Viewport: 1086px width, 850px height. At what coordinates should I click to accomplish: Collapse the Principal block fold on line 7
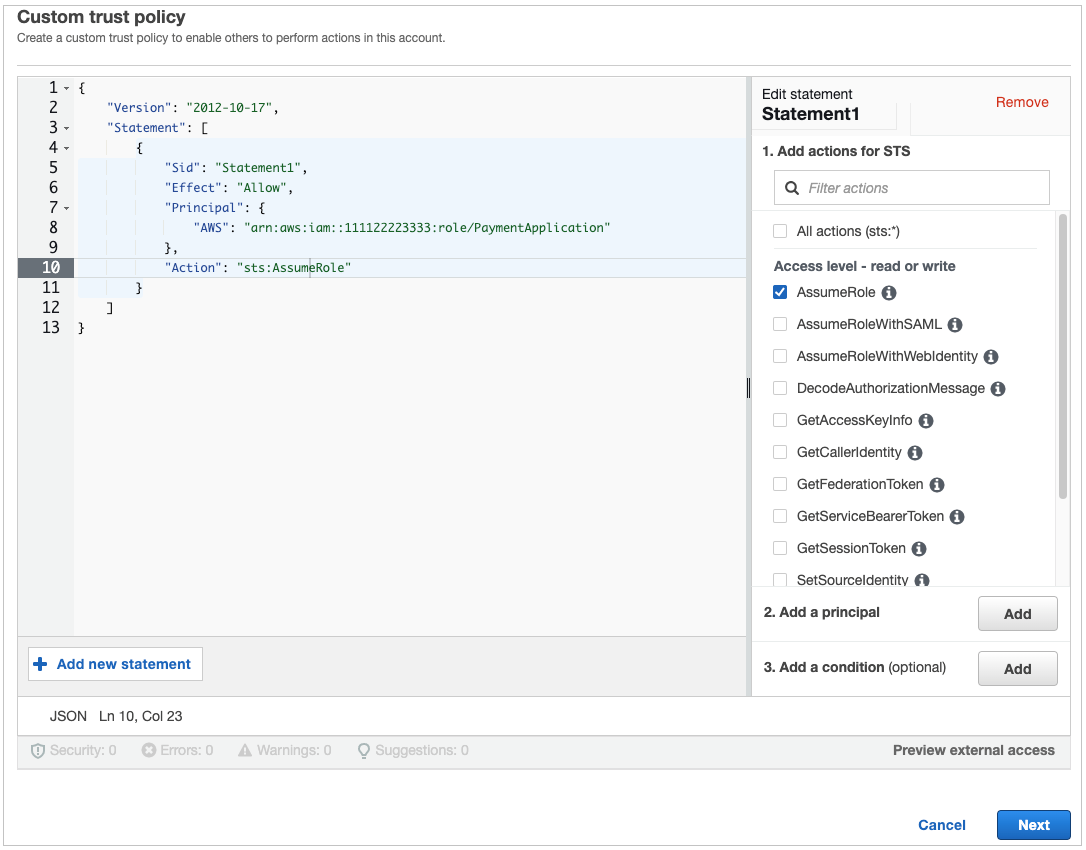tap(66, 208)
